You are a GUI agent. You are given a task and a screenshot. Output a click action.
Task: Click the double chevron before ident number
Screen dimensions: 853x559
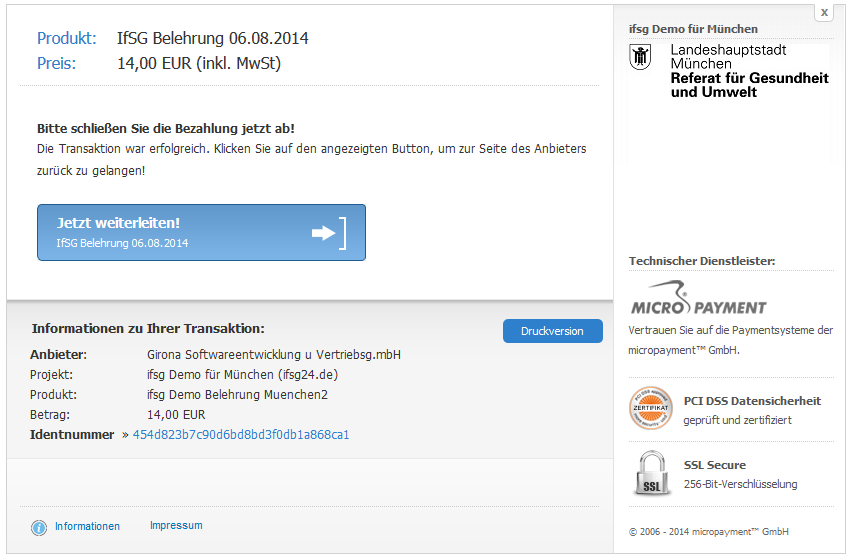125,435
